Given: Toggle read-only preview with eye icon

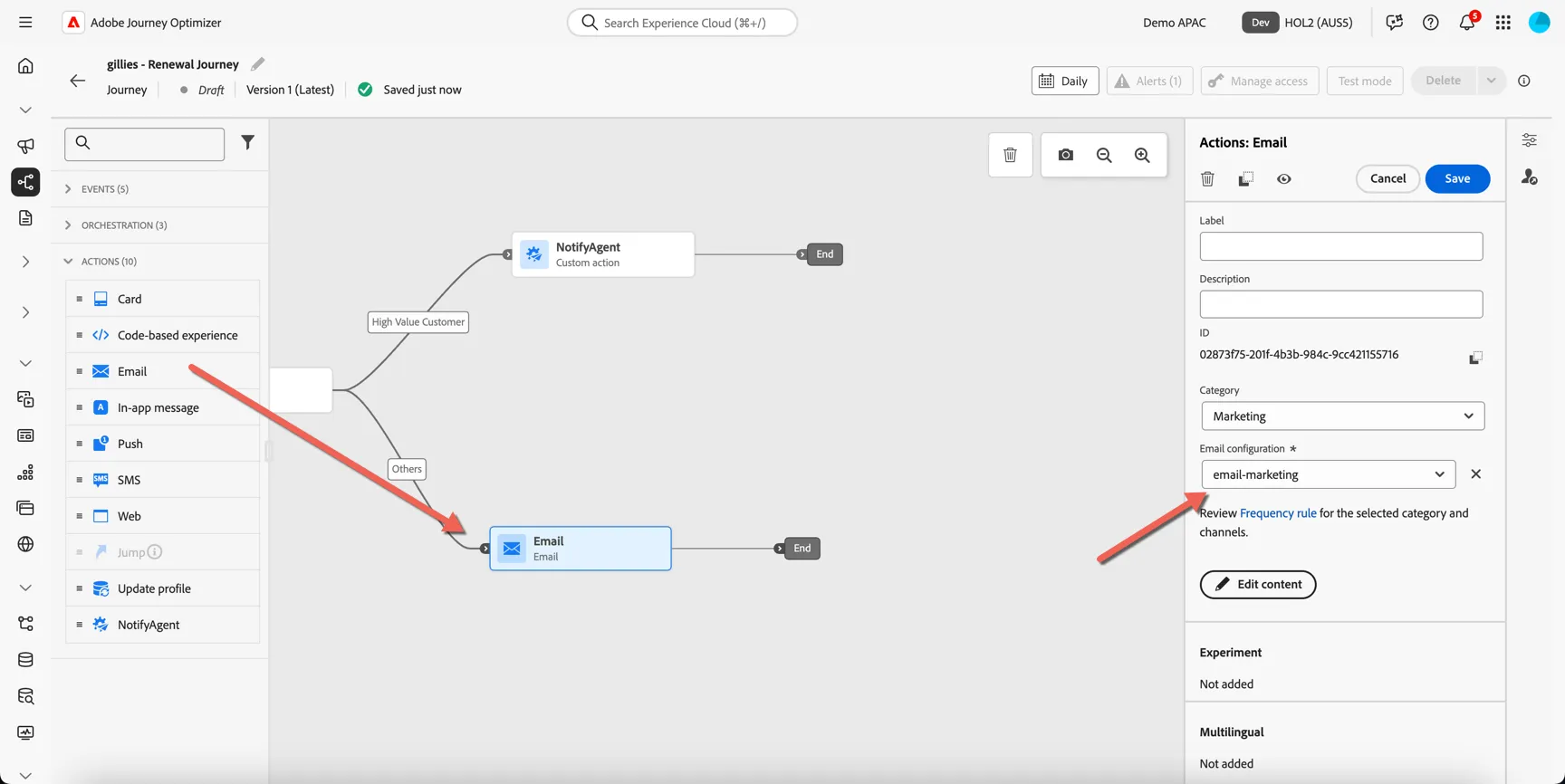Looking at the screenshot, I should [x=1284, y=179].
